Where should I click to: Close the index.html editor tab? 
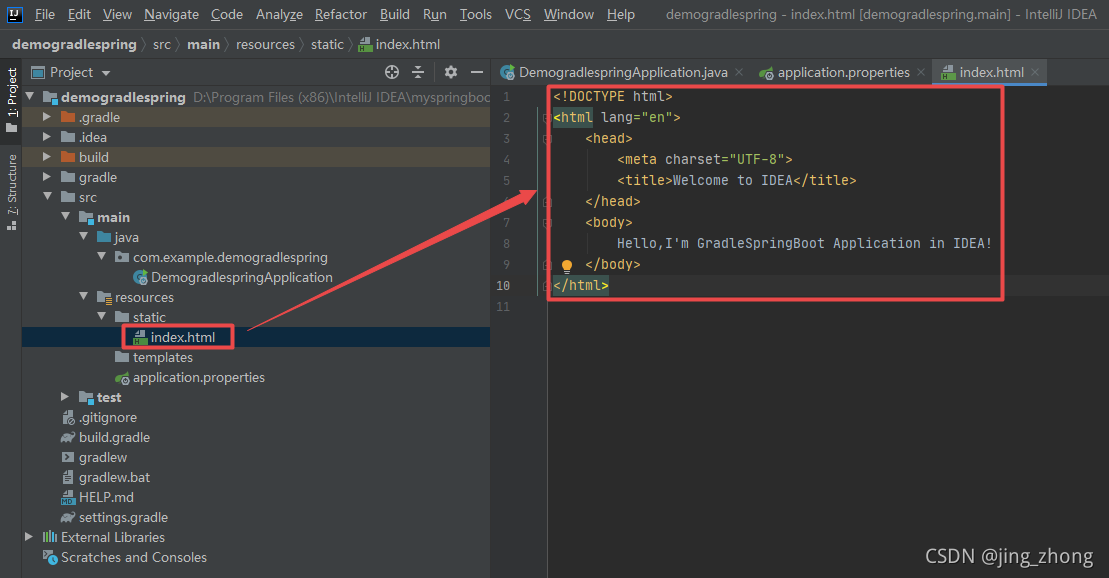1035,72
